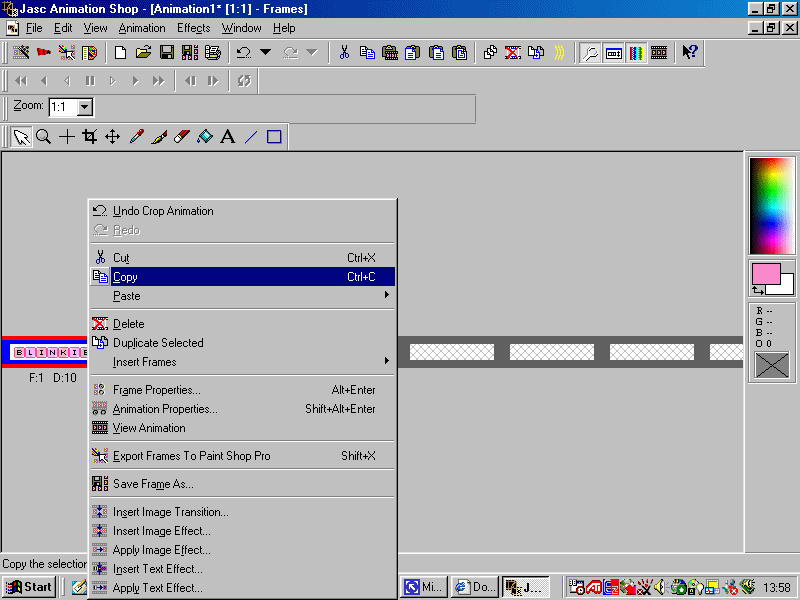This screenshot has width=800, height=600.
Task: Launch the Animation Wizard toolbar icon
Action: [21, 53]
